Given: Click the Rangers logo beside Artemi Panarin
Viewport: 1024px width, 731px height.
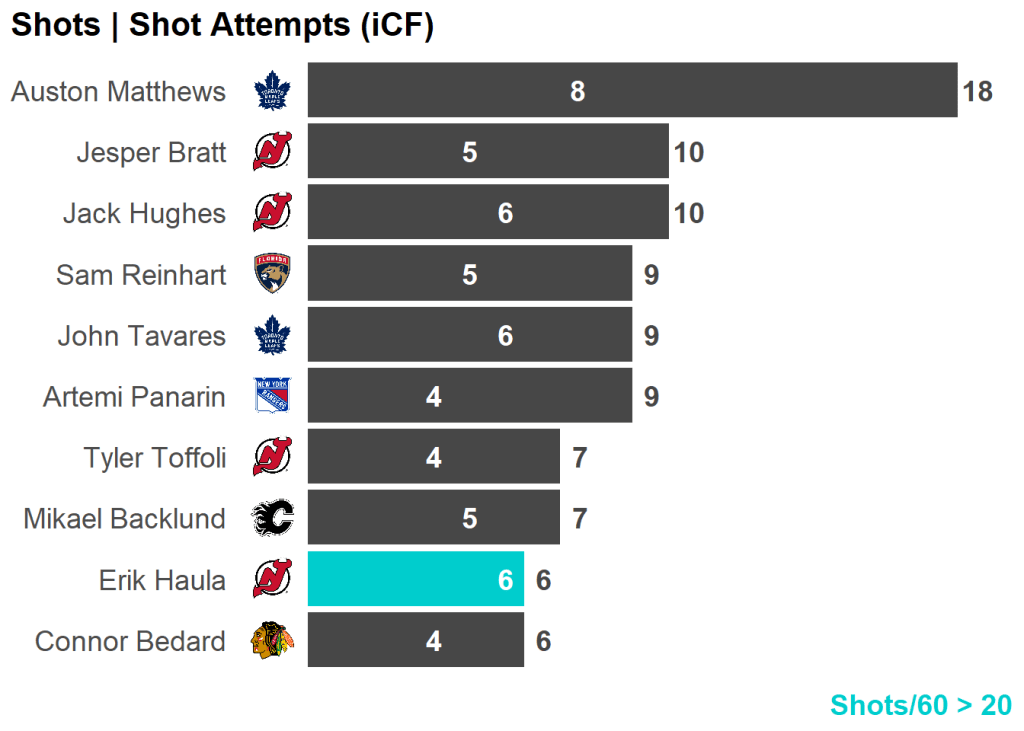Looking at the screenshot, I should 271,396.
